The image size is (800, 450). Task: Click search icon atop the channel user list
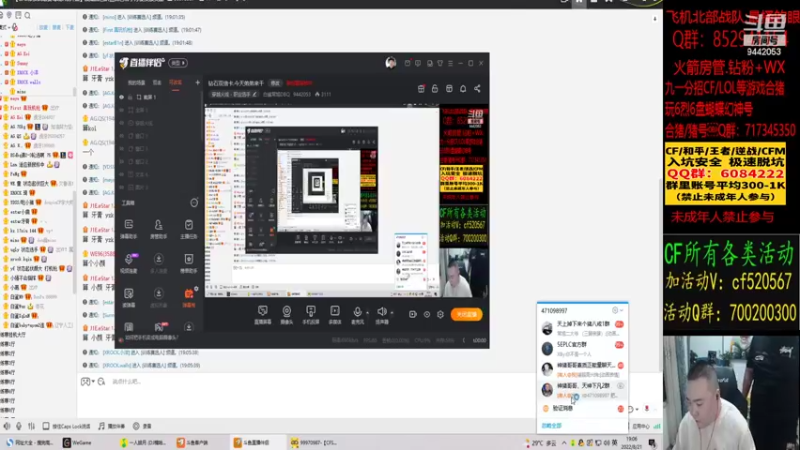point(28,15)
